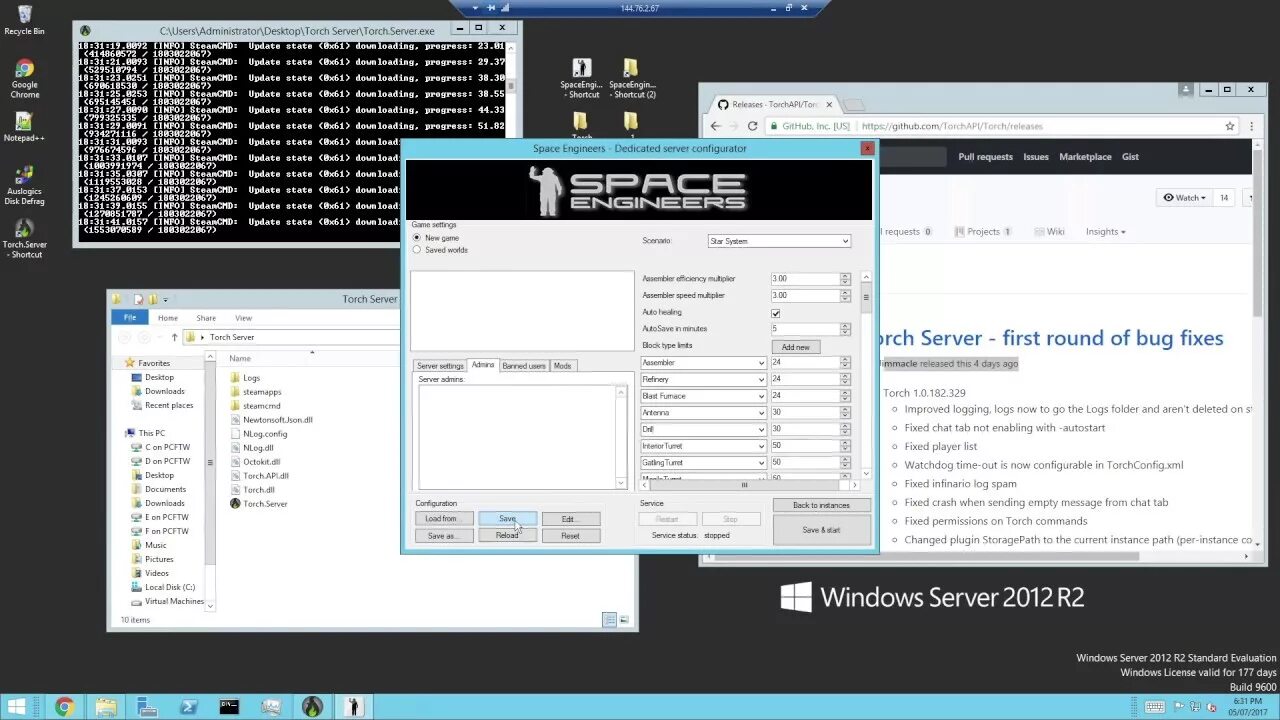Open Auslogics Disk Defrag icon
1280x720 pixels.
tap(24, 186)
